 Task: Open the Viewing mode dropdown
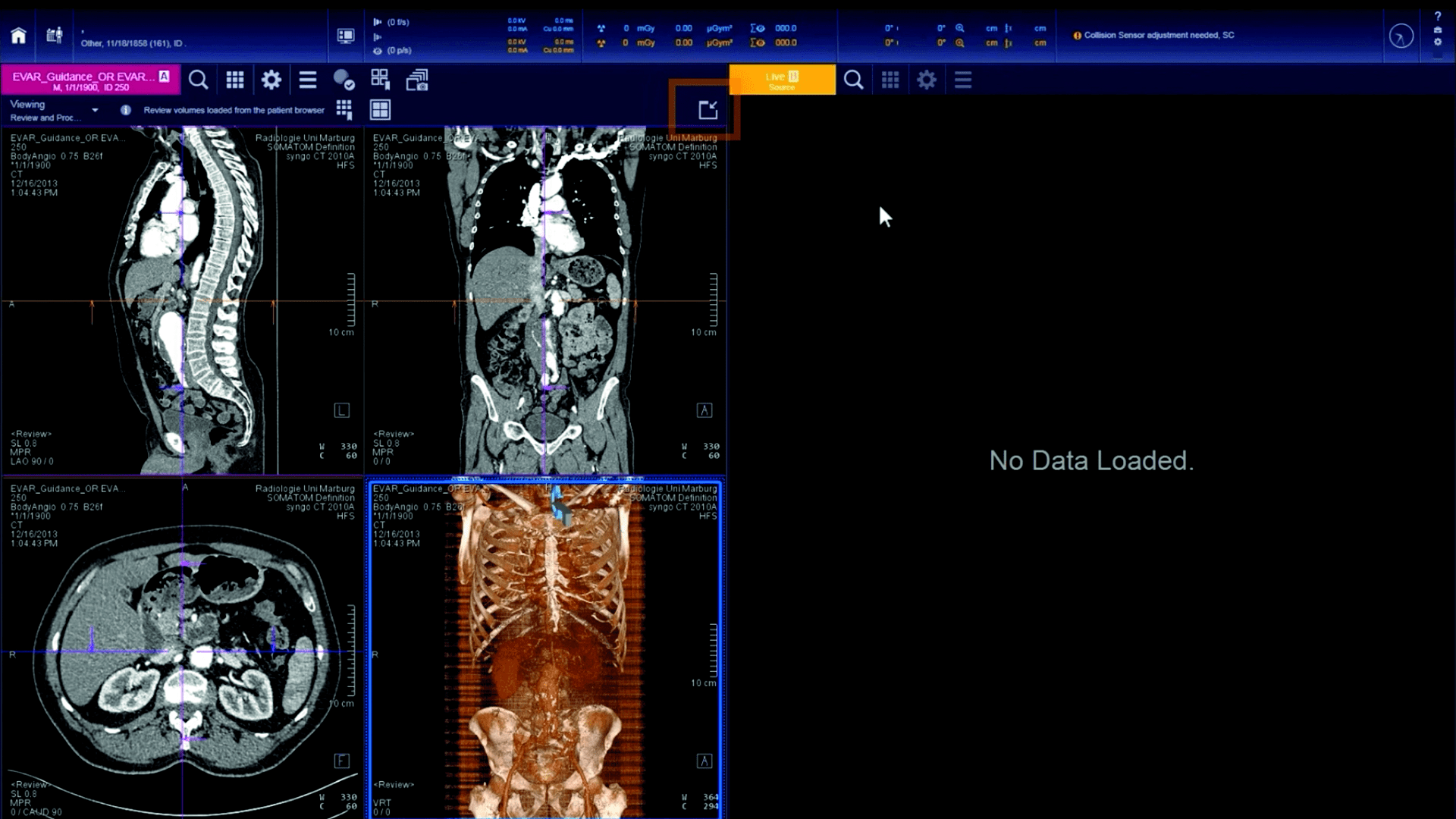94,109
